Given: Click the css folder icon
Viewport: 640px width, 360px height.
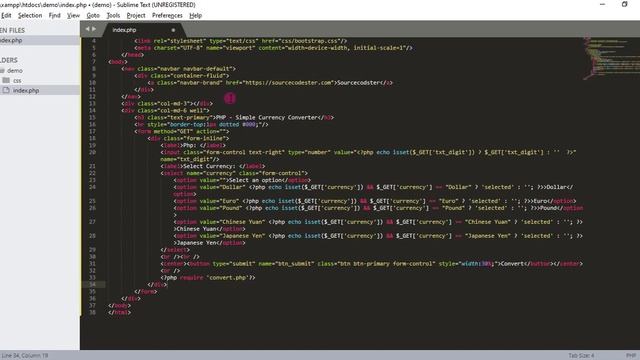Looking at the screenshot, I should point(6,80).
